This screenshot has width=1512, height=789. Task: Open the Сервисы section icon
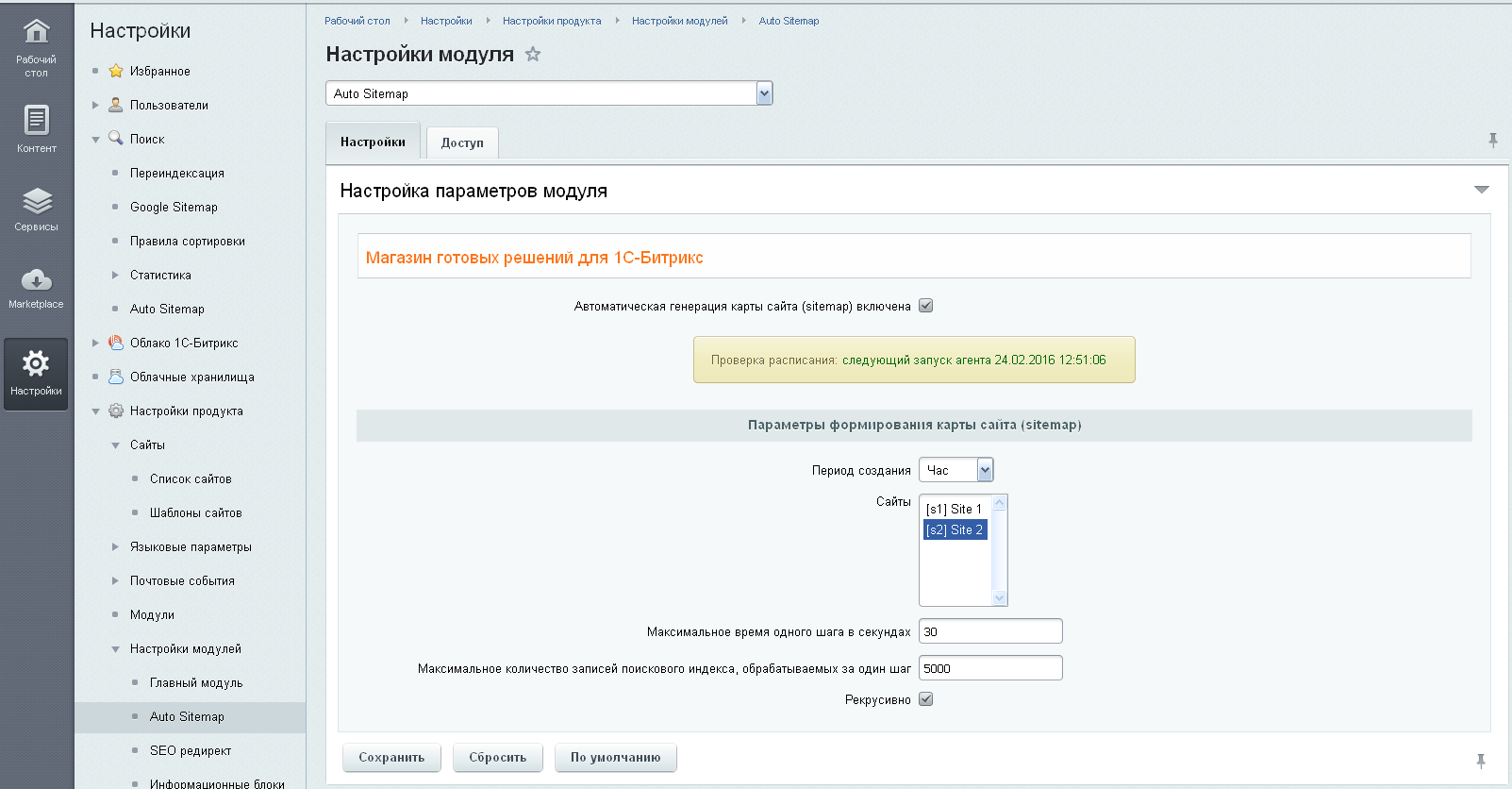(x=36, y=201)
